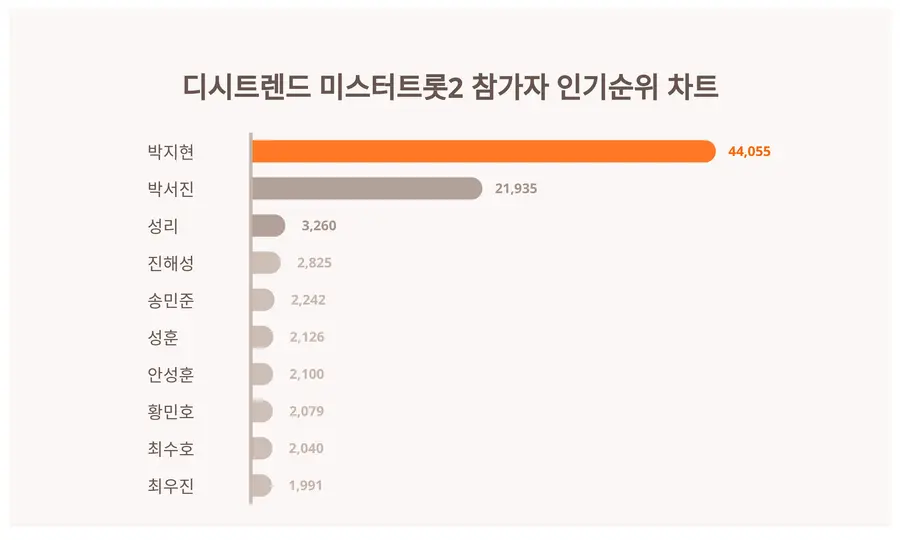Click the 2,825 value label
Viewport: 900px width, 540px height.
tap(314, 263)
